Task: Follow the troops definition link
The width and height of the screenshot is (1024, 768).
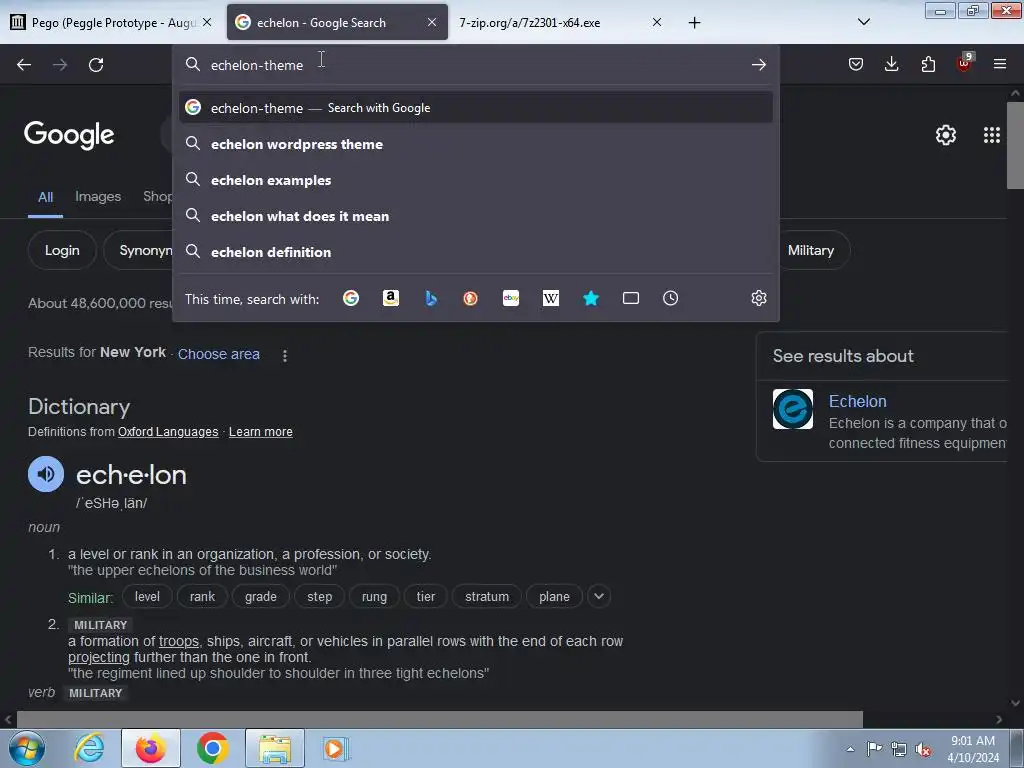Action: click(178, 641)
